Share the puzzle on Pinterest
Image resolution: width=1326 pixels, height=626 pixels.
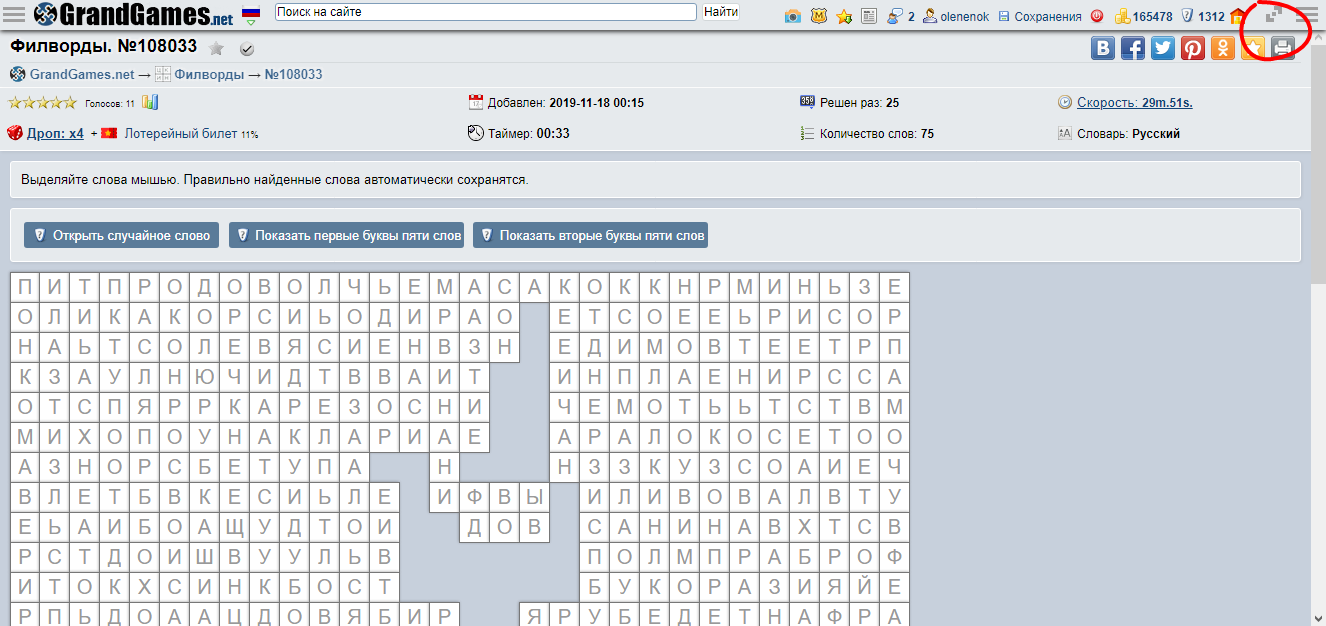click(1193, 48)
